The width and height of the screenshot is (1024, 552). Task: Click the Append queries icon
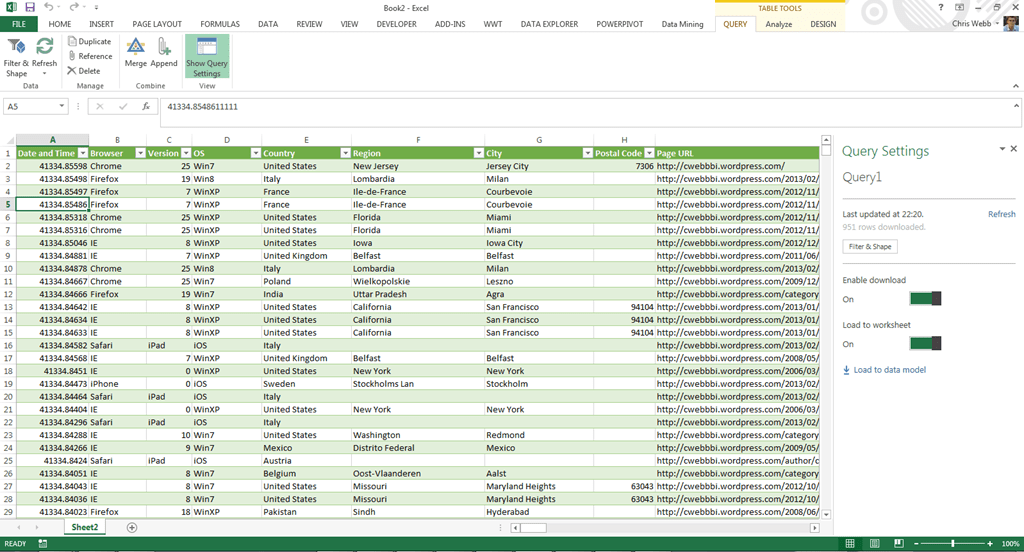[x=164, y=54]
